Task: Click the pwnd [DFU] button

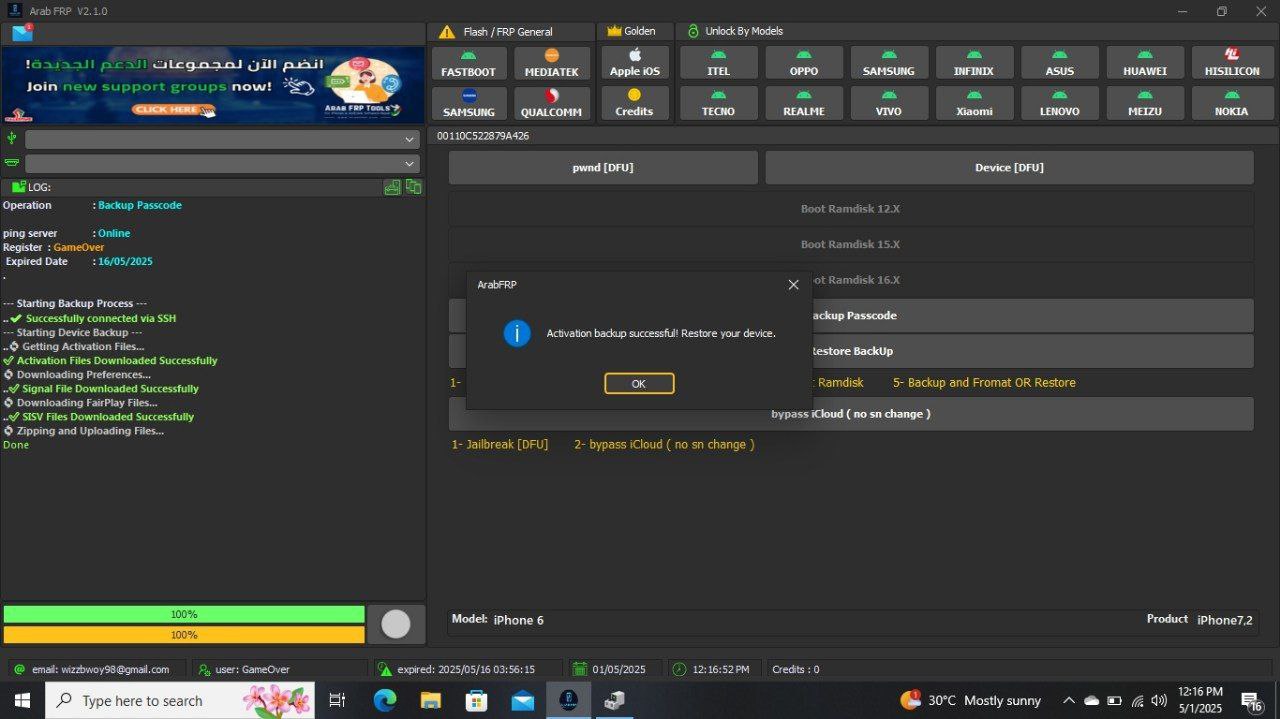Action: click(x=603, y=168)
